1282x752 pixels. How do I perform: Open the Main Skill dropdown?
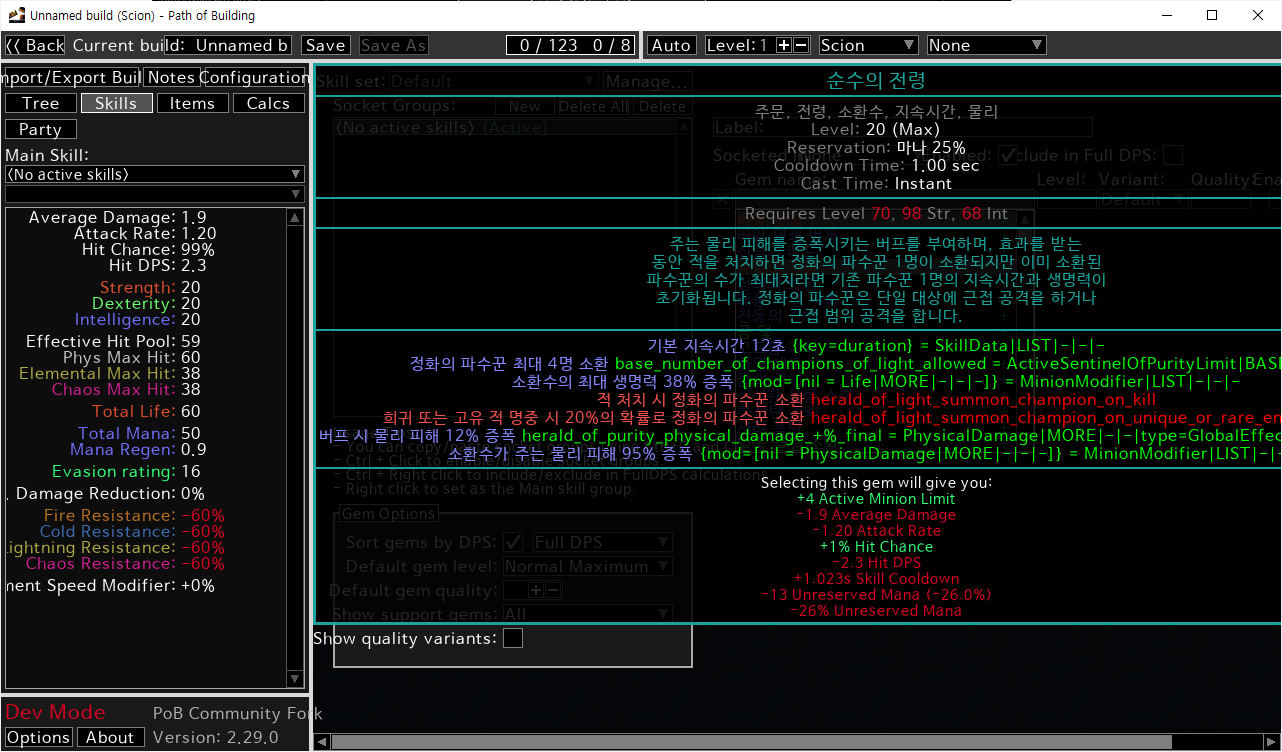154,174
